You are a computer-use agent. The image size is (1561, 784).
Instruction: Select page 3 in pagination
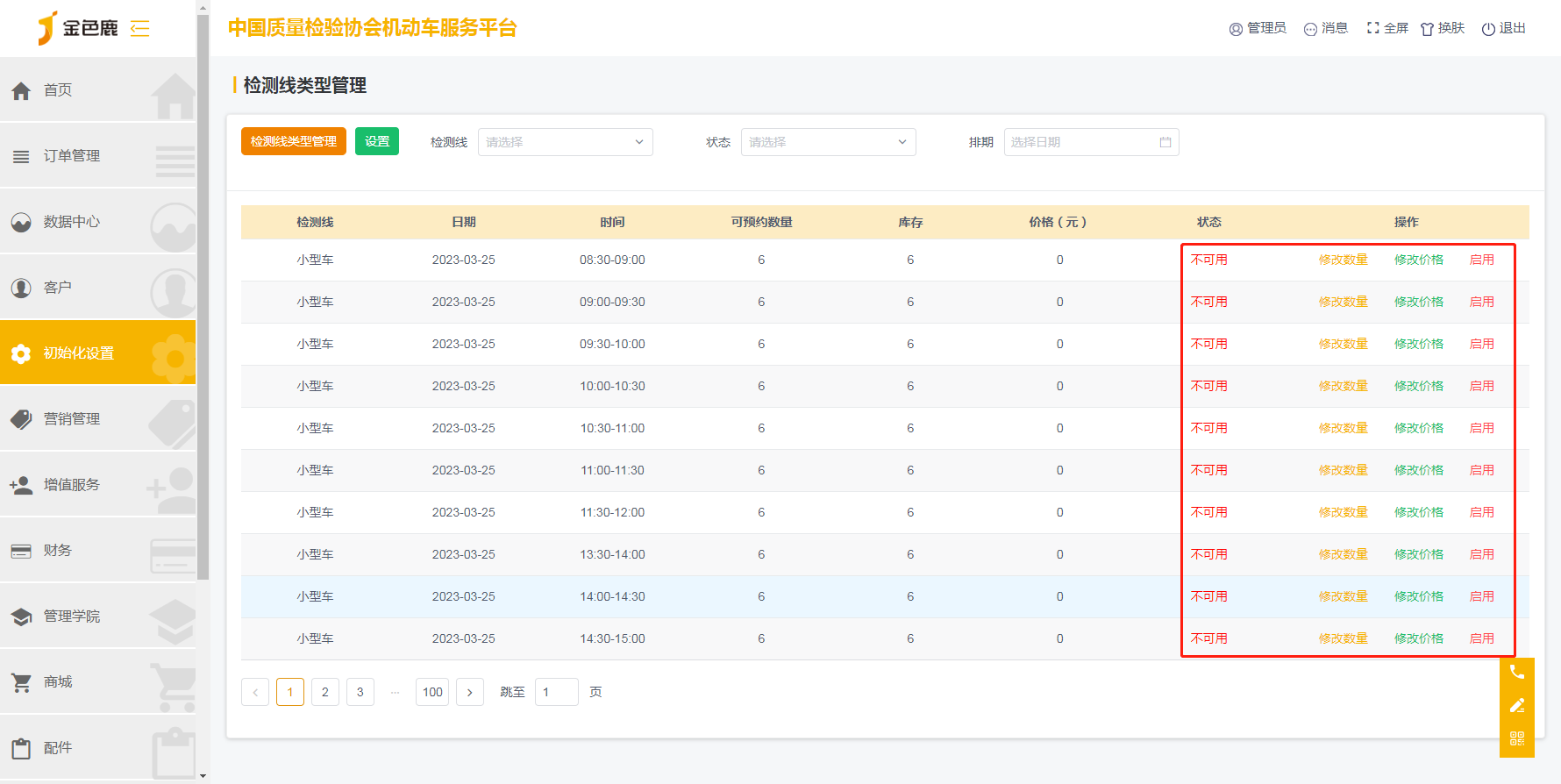tap(360, 692)
